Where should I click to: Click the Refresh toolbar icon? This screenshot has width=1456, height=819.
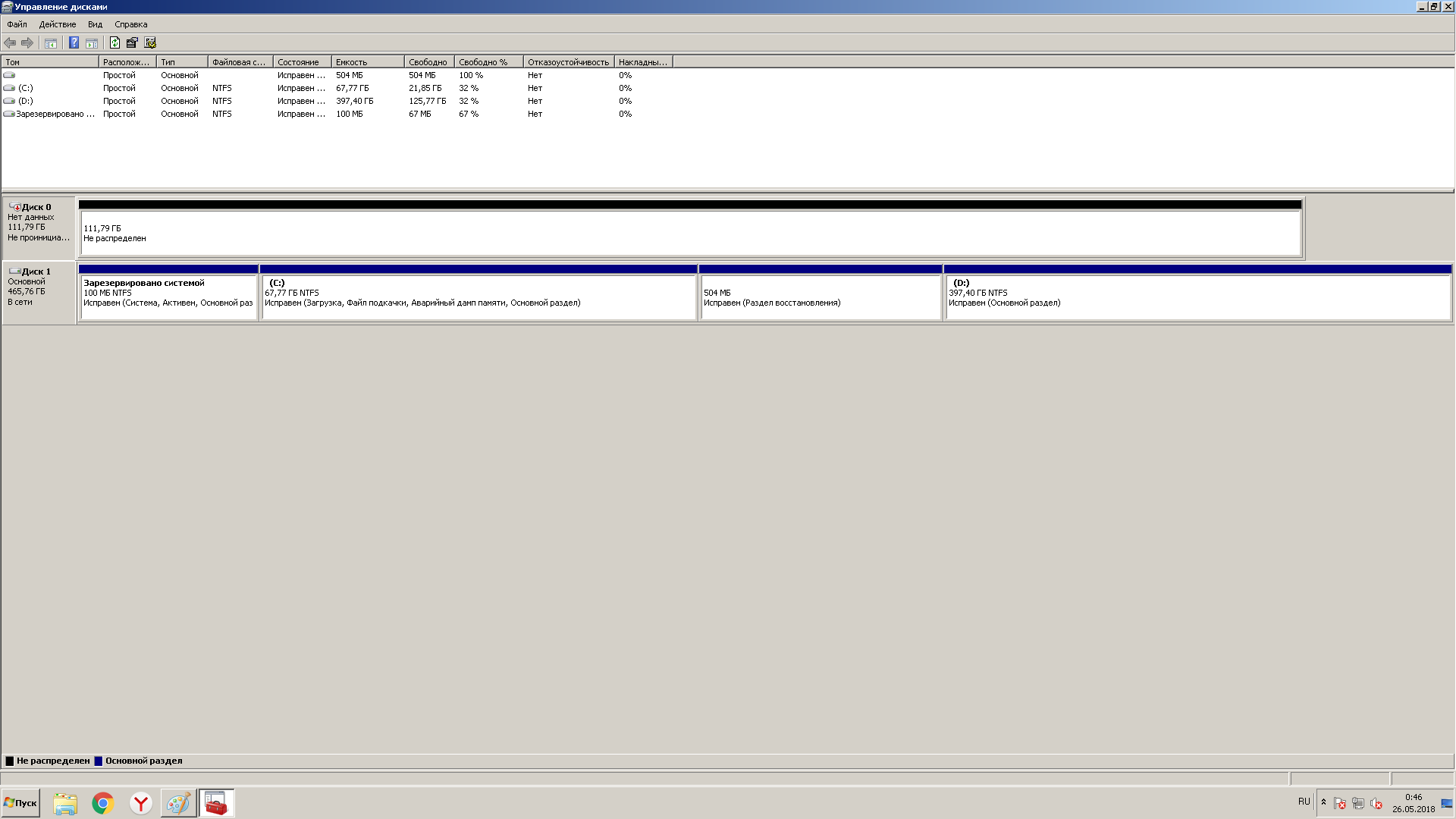(115, 42)
